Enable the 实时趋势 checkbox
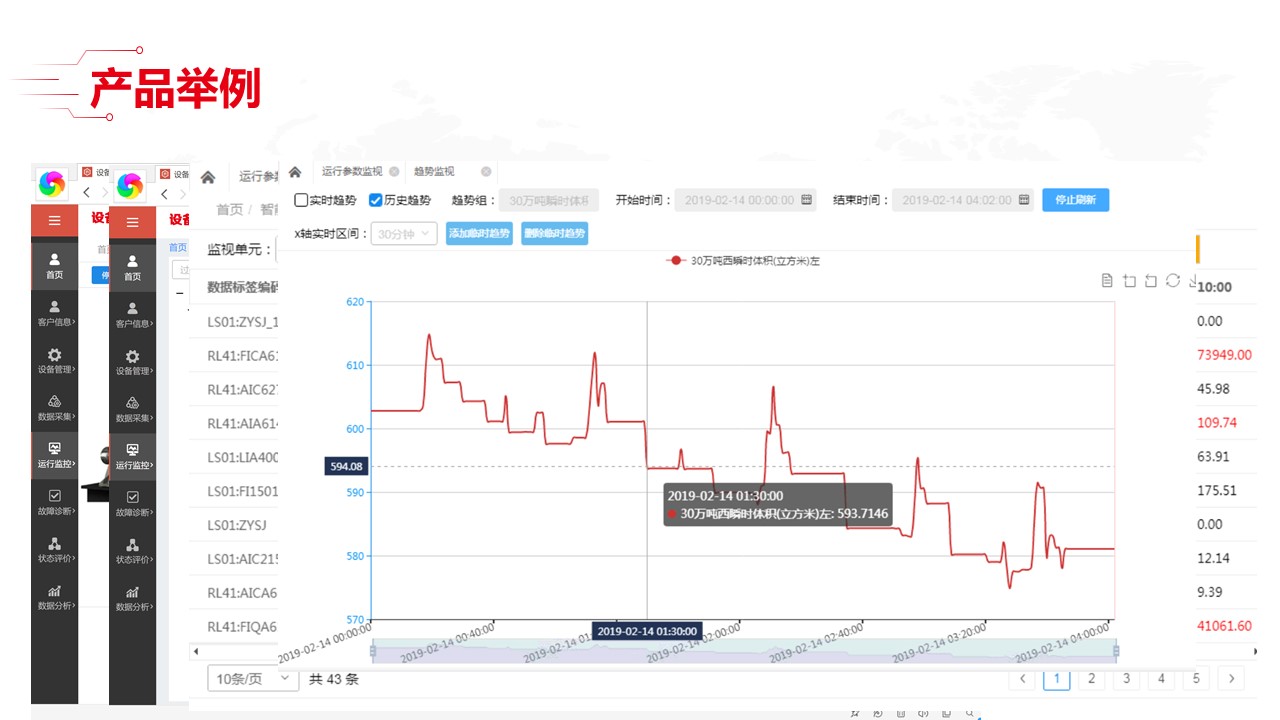 301,199
